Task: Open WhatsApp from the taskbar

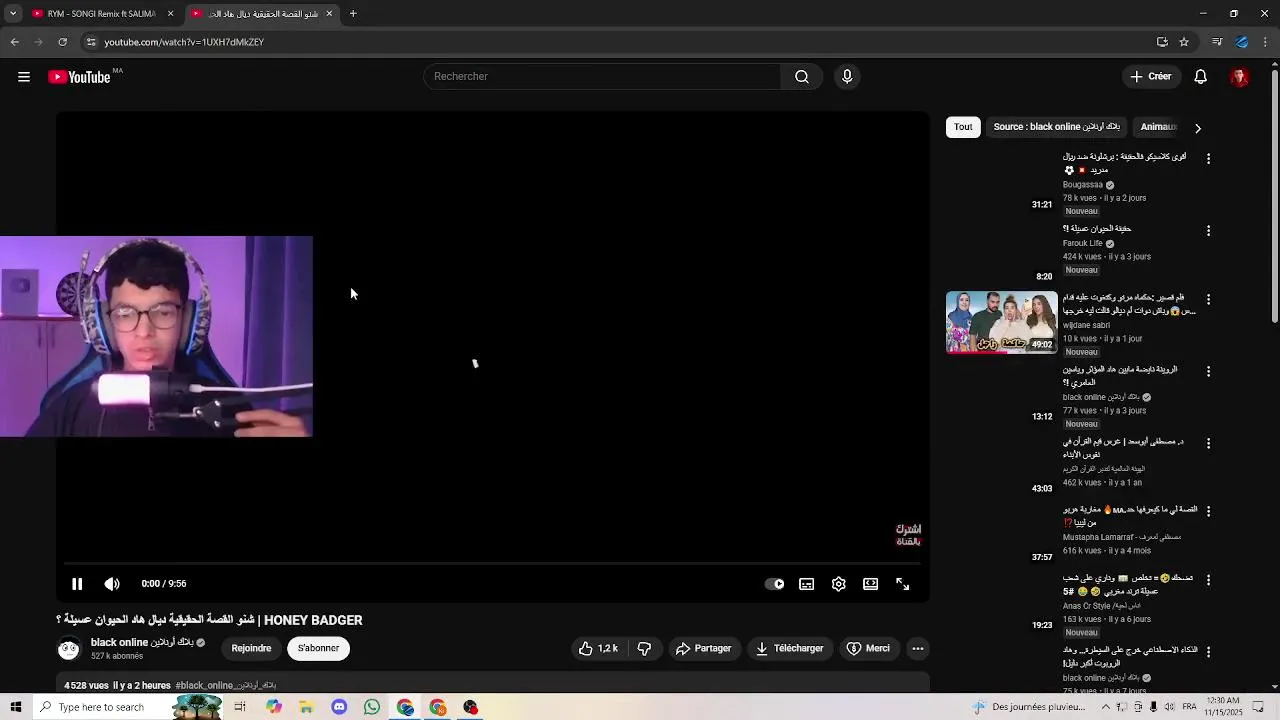Action: coord(372,707)
